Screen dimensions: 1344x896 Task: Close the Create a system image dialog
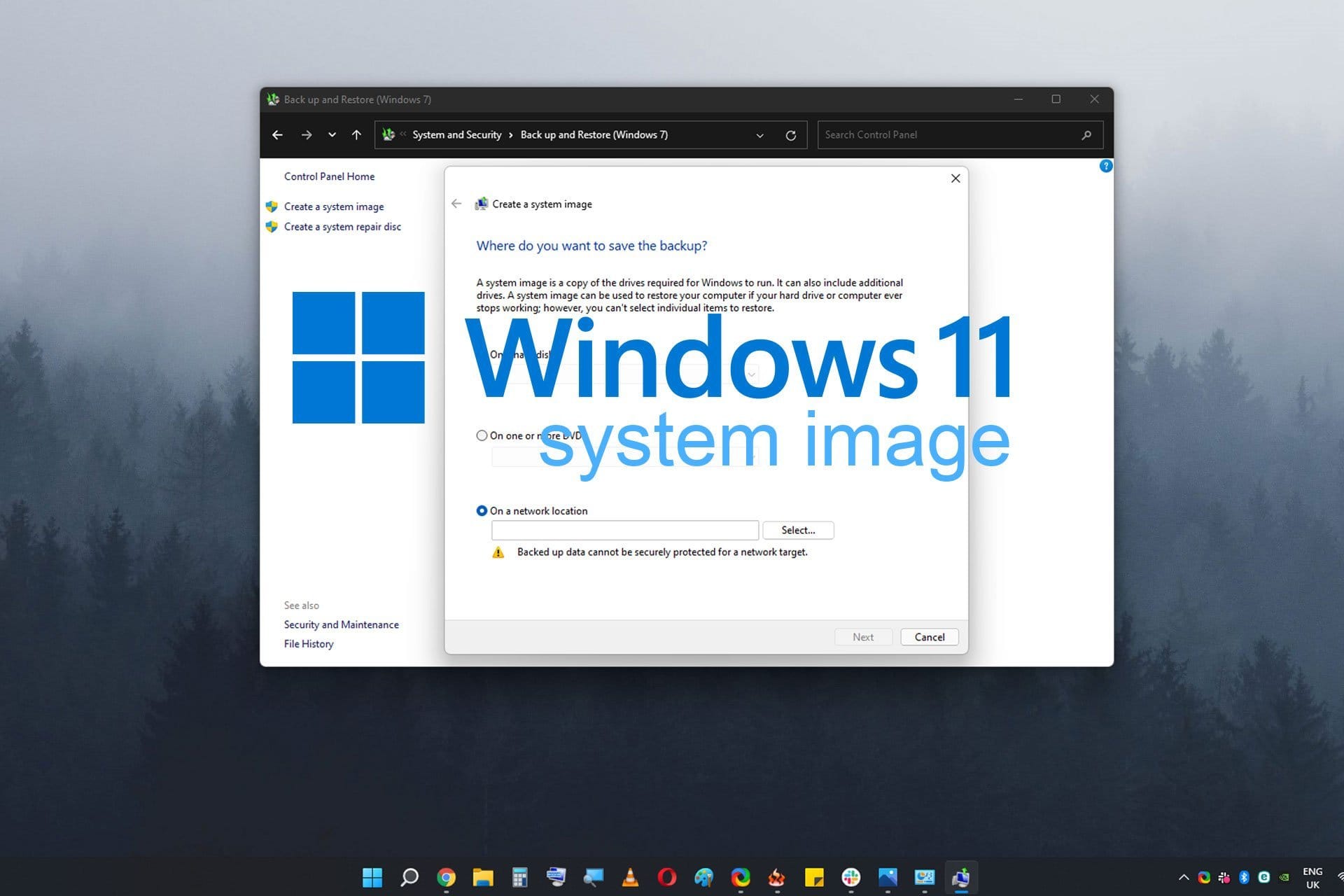tap(955, 178)
